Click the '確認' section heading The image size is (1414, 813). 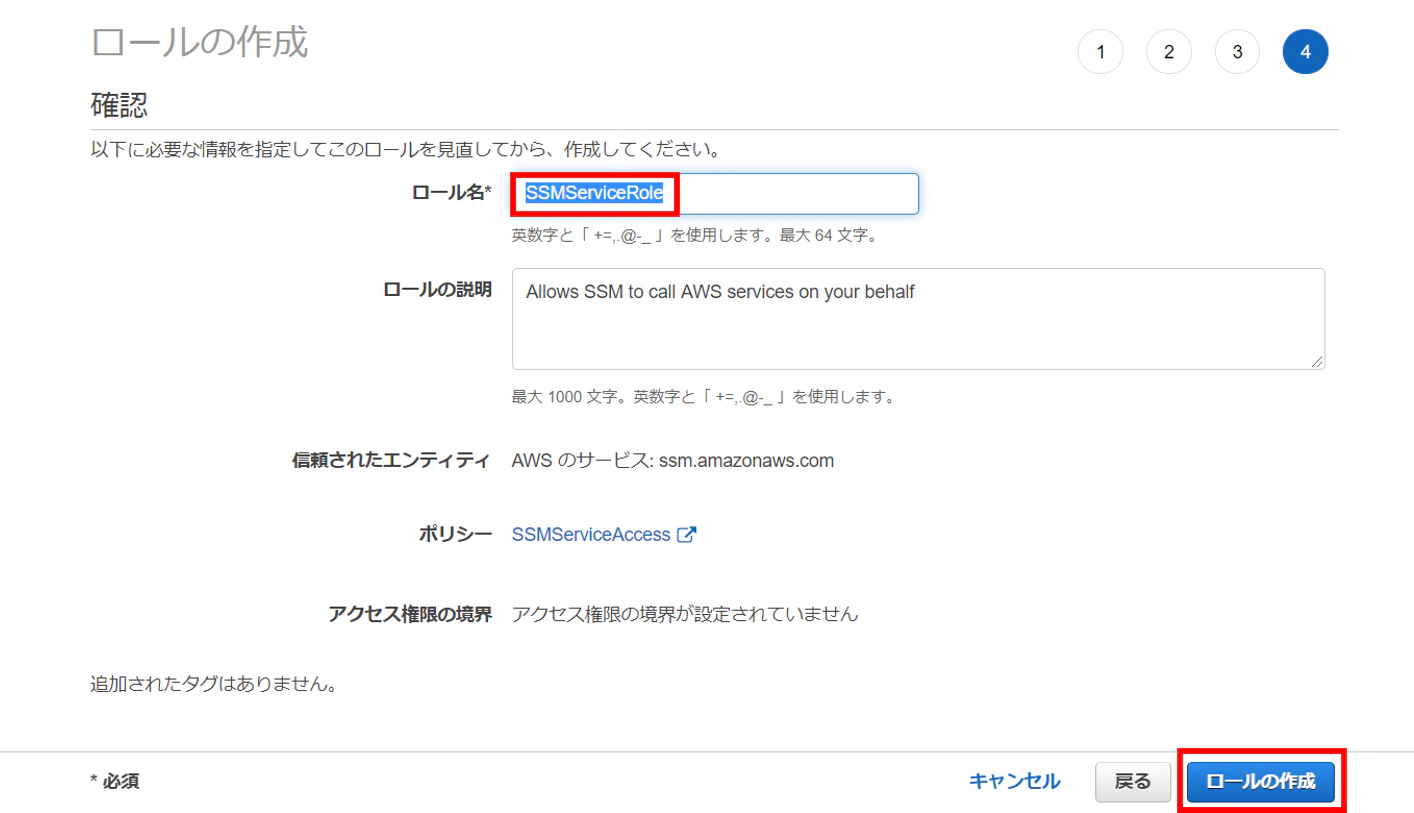[x=119, y=104]
